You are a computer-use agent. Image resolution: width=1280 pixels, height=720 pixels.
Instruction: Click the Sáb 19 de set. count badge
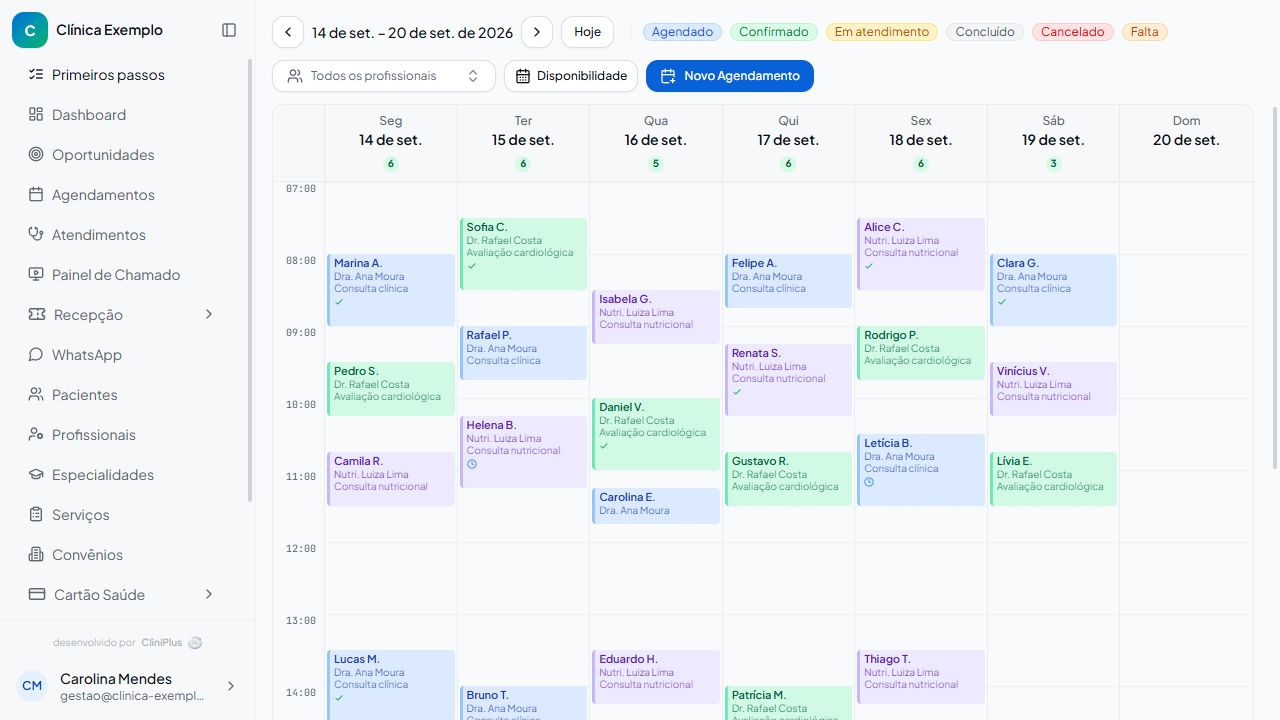pyautogui.click(x=1053, y=164)
